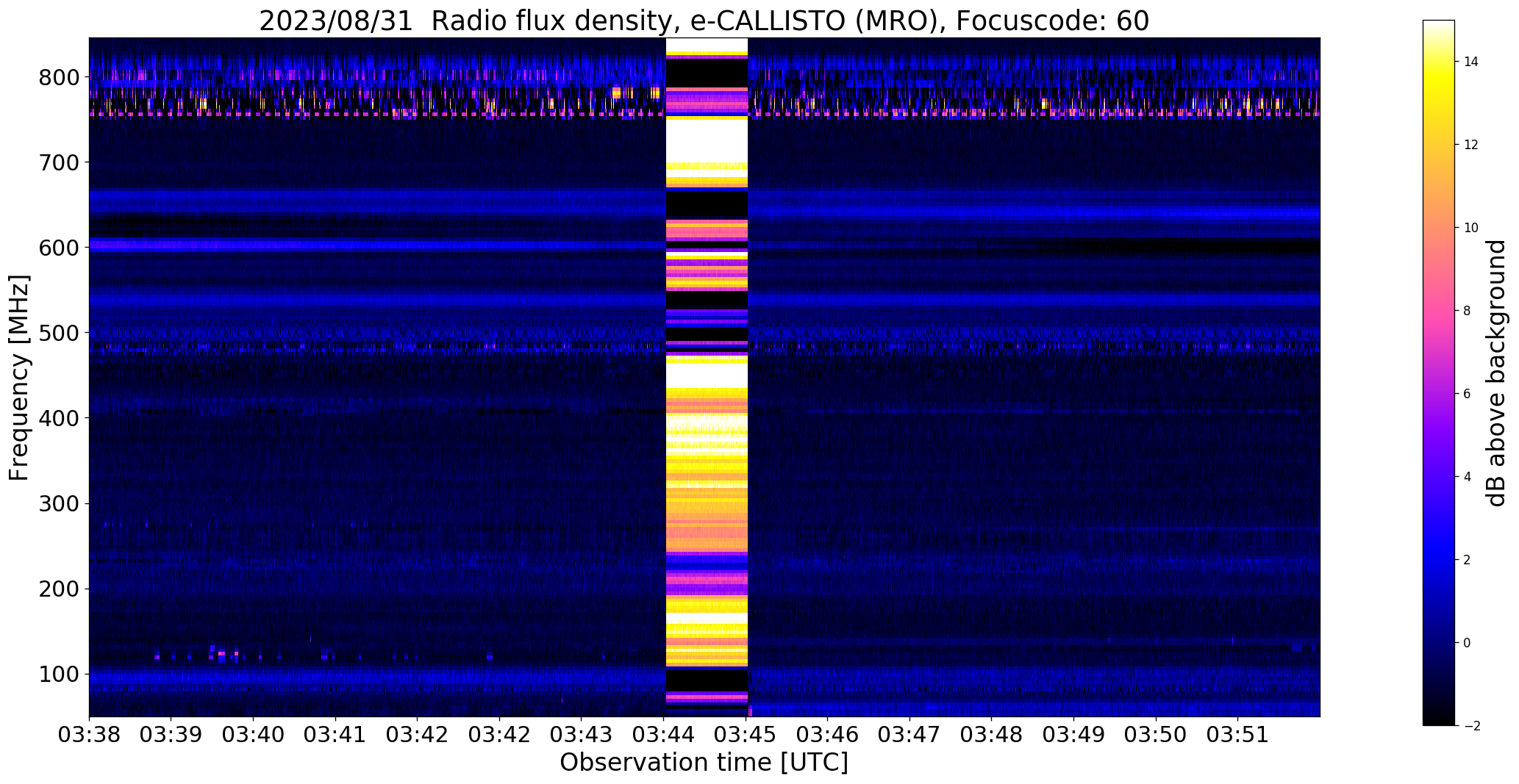1519x784 pixels.
Task: Click the 03:40 time tick label
Action: pos(254,736)
